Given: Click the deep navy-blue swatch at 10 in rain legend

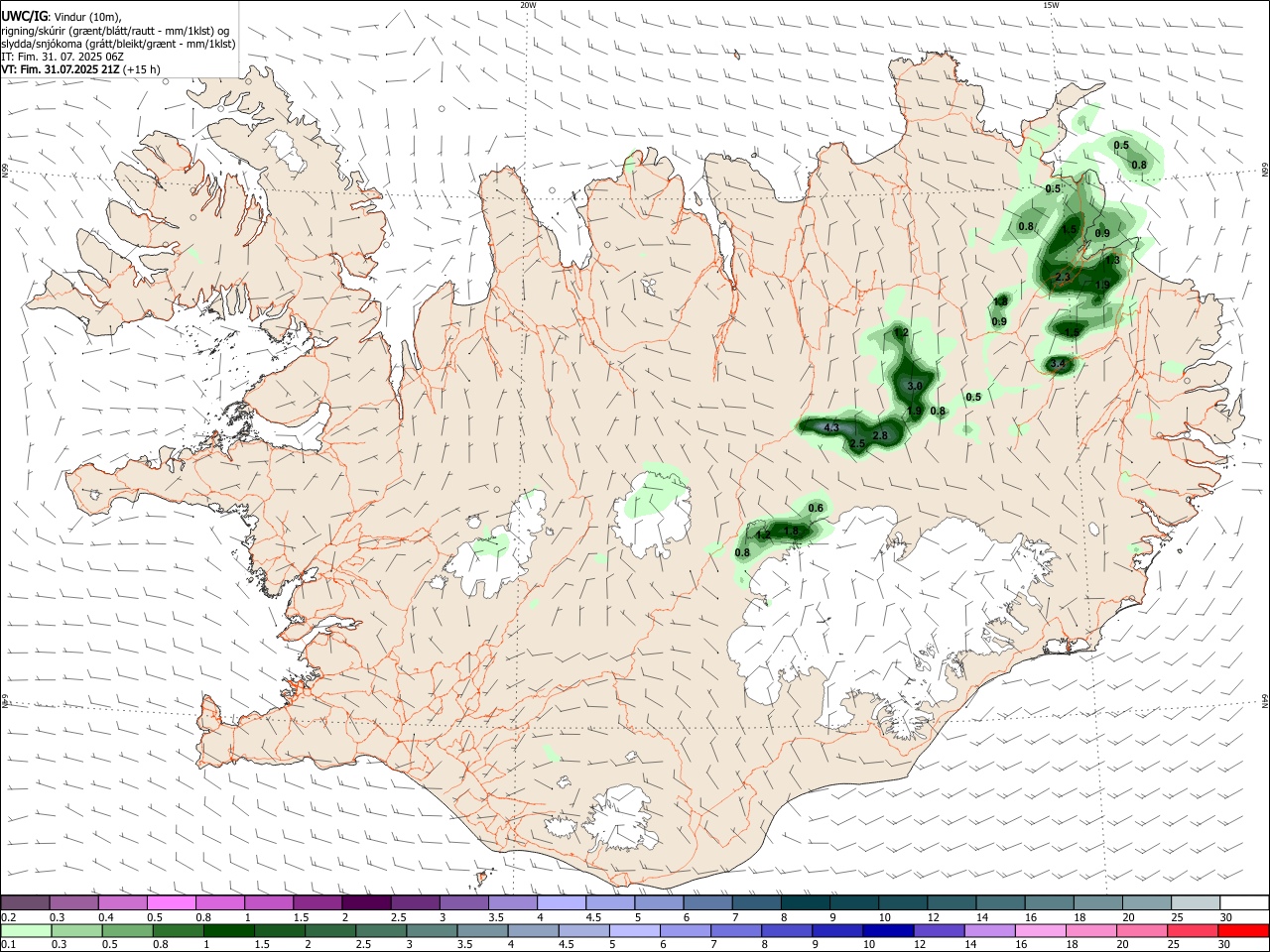Looking at the screenshot, I should pyautogui.click(x=887, y=931).
